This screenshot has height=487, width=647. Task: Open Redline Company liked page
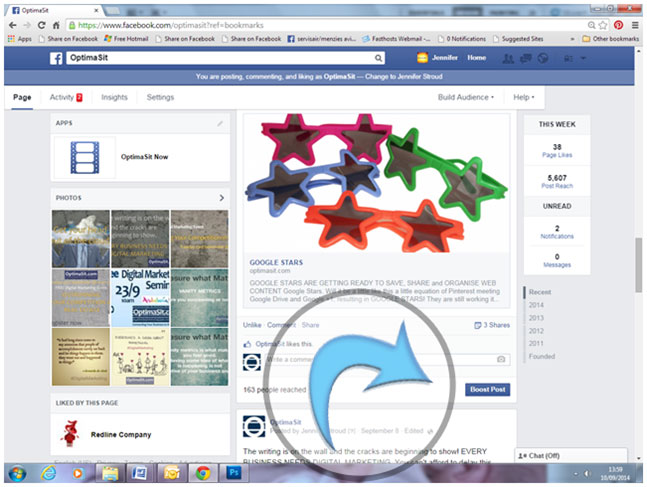point(120,435)
